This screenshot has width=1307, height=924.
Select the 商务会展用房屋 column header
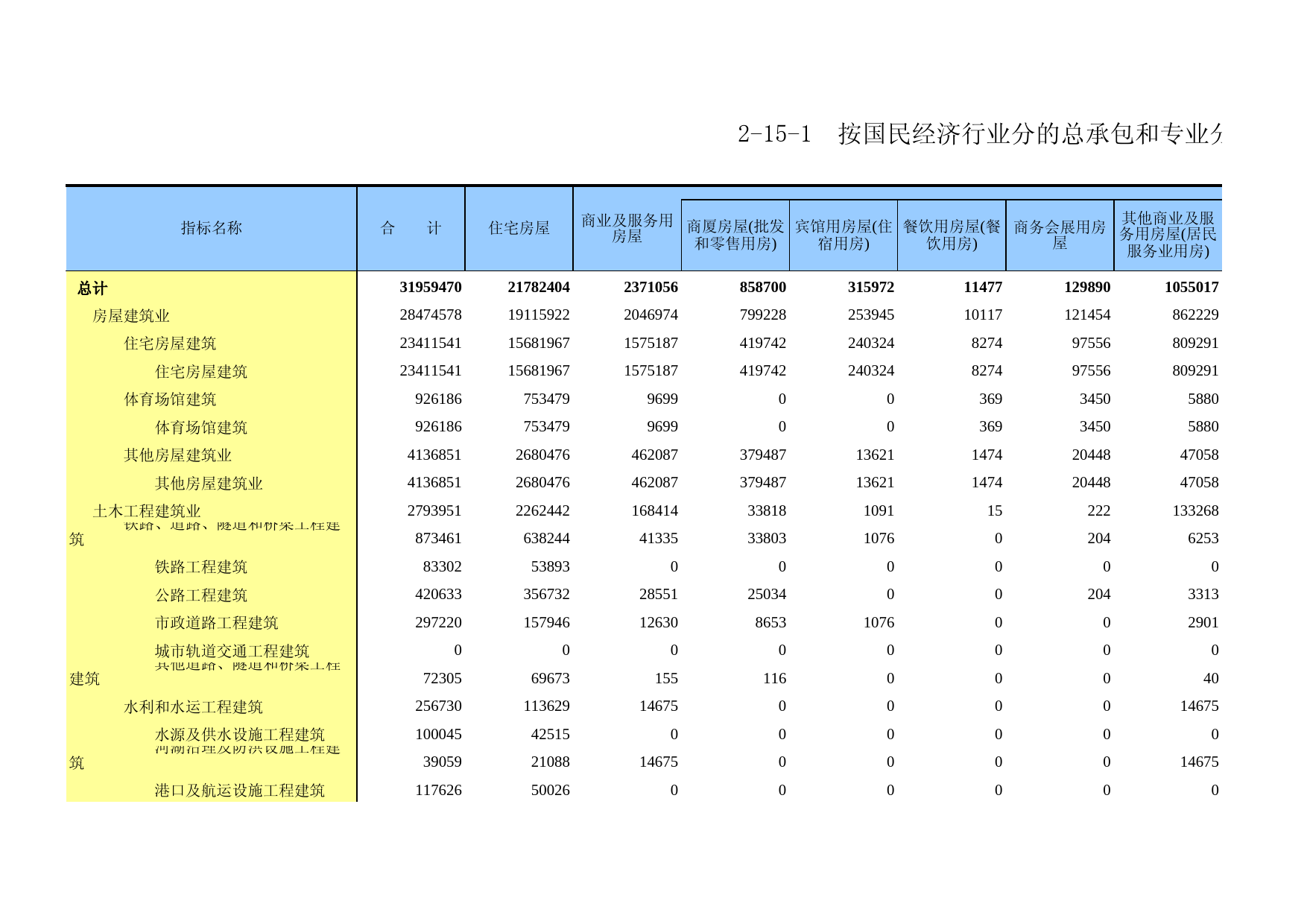point(1059,235)
